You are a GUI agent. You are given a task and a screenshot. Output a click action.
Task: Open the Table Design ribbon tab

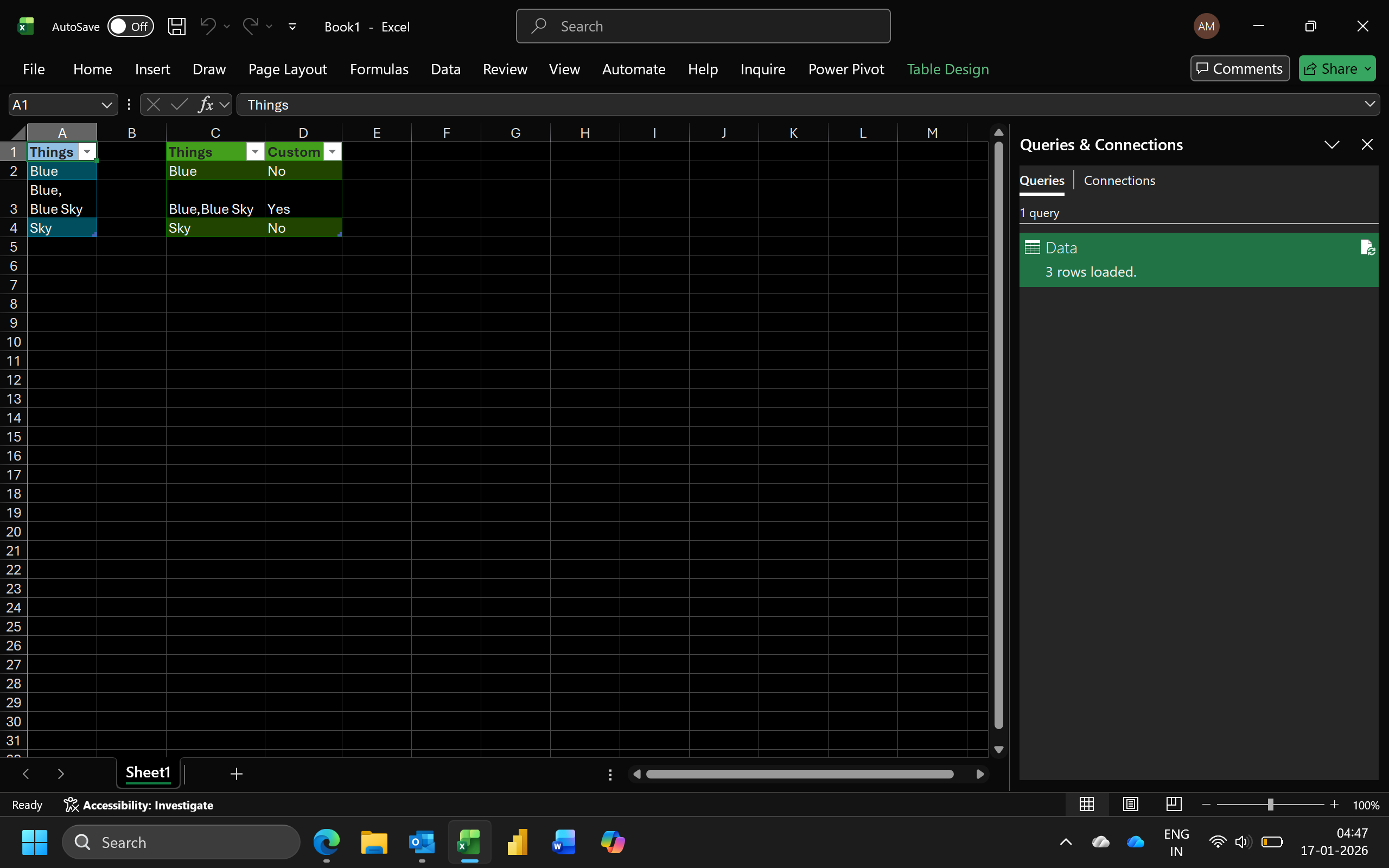(948, 69)
